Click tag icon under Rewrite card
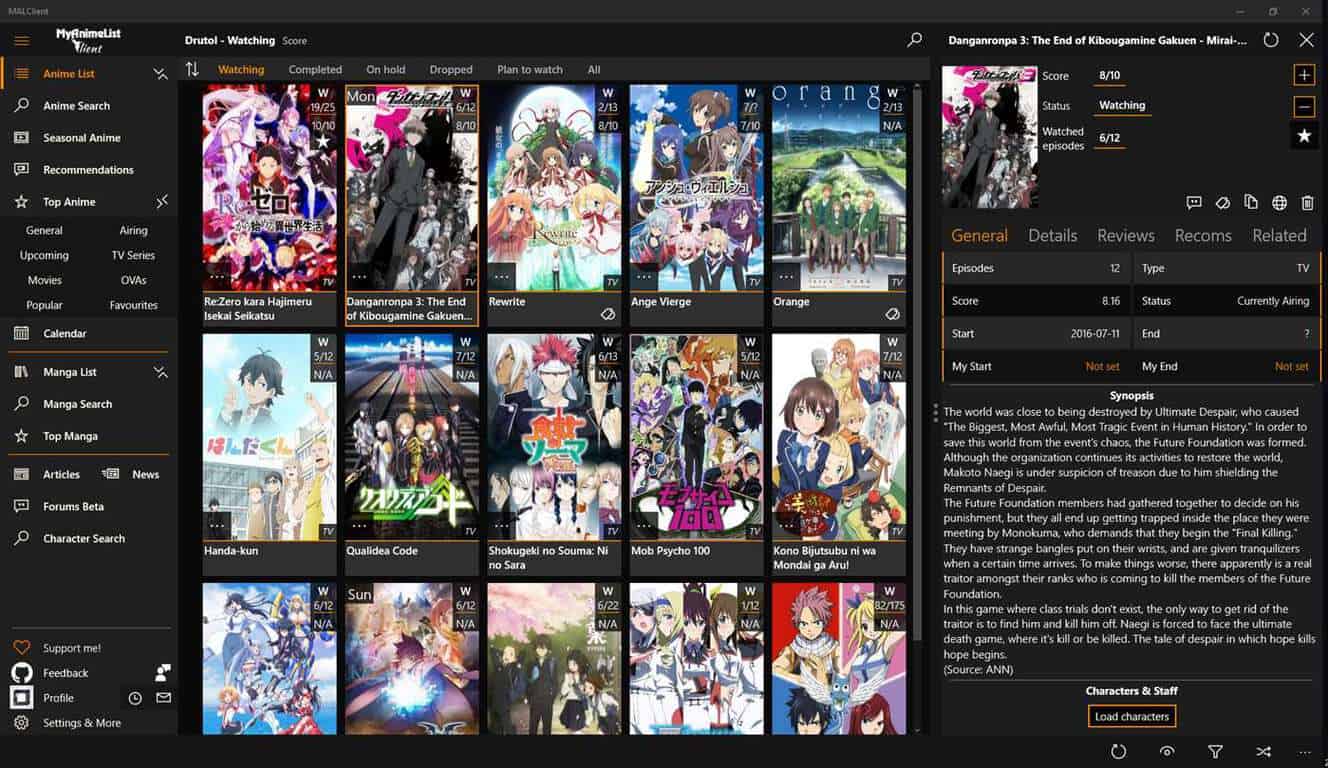This screenshot has height=768, width=1328. point(607,314)
